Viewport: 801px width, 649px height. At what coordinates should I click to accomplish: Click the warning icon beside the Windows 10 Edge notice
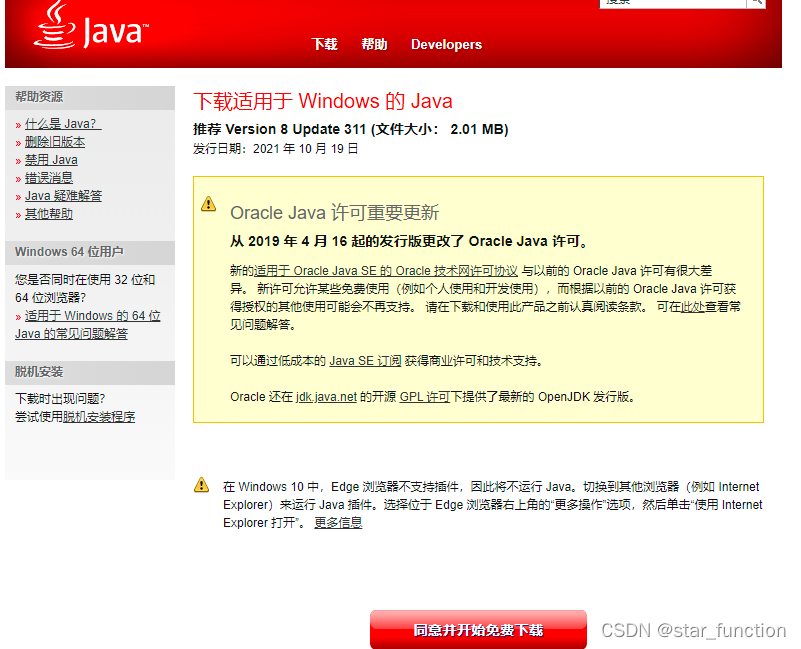(x=202, y=484)
